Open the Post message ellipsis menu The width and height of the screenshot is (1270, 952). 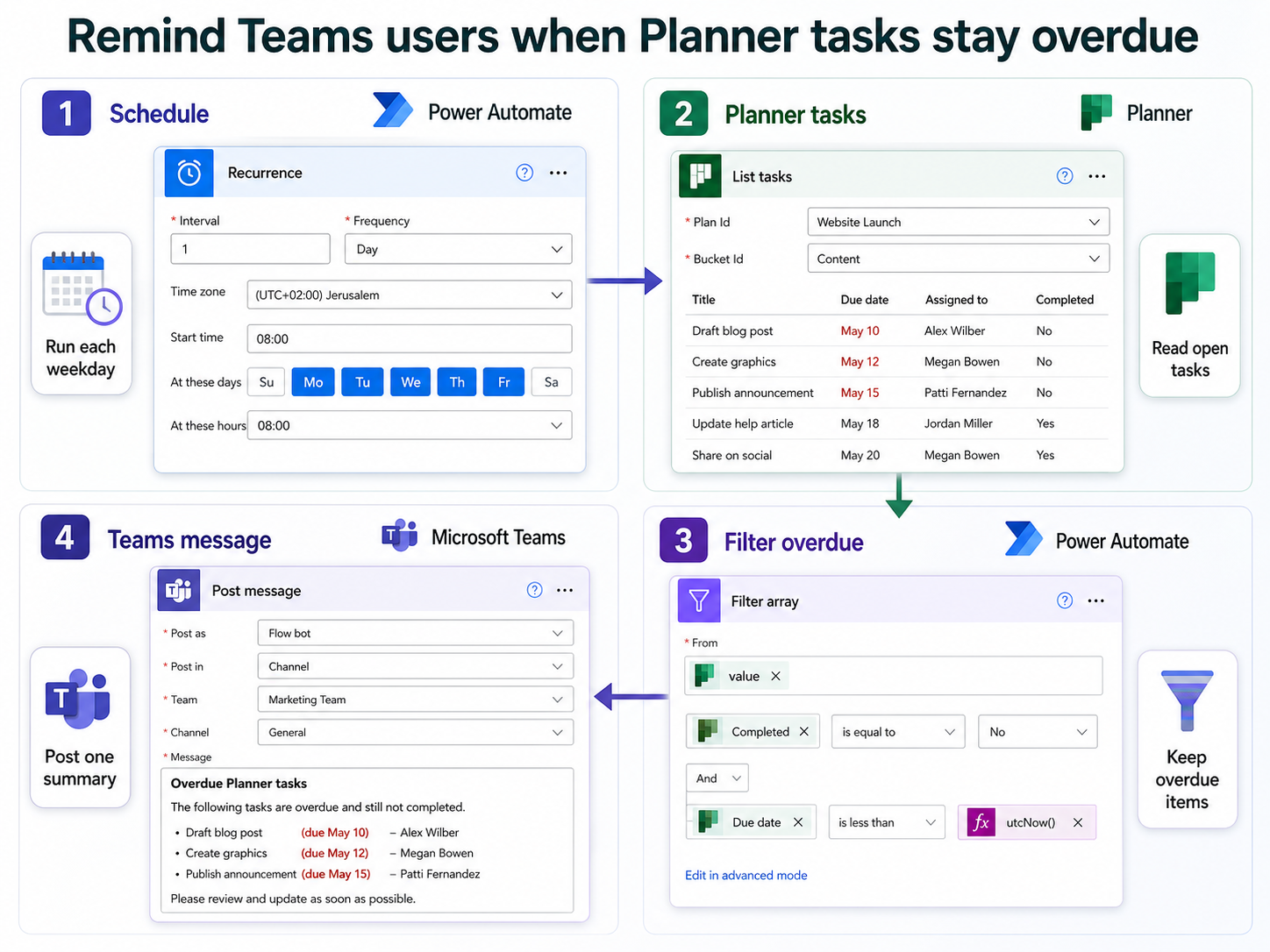coord(565,590)
